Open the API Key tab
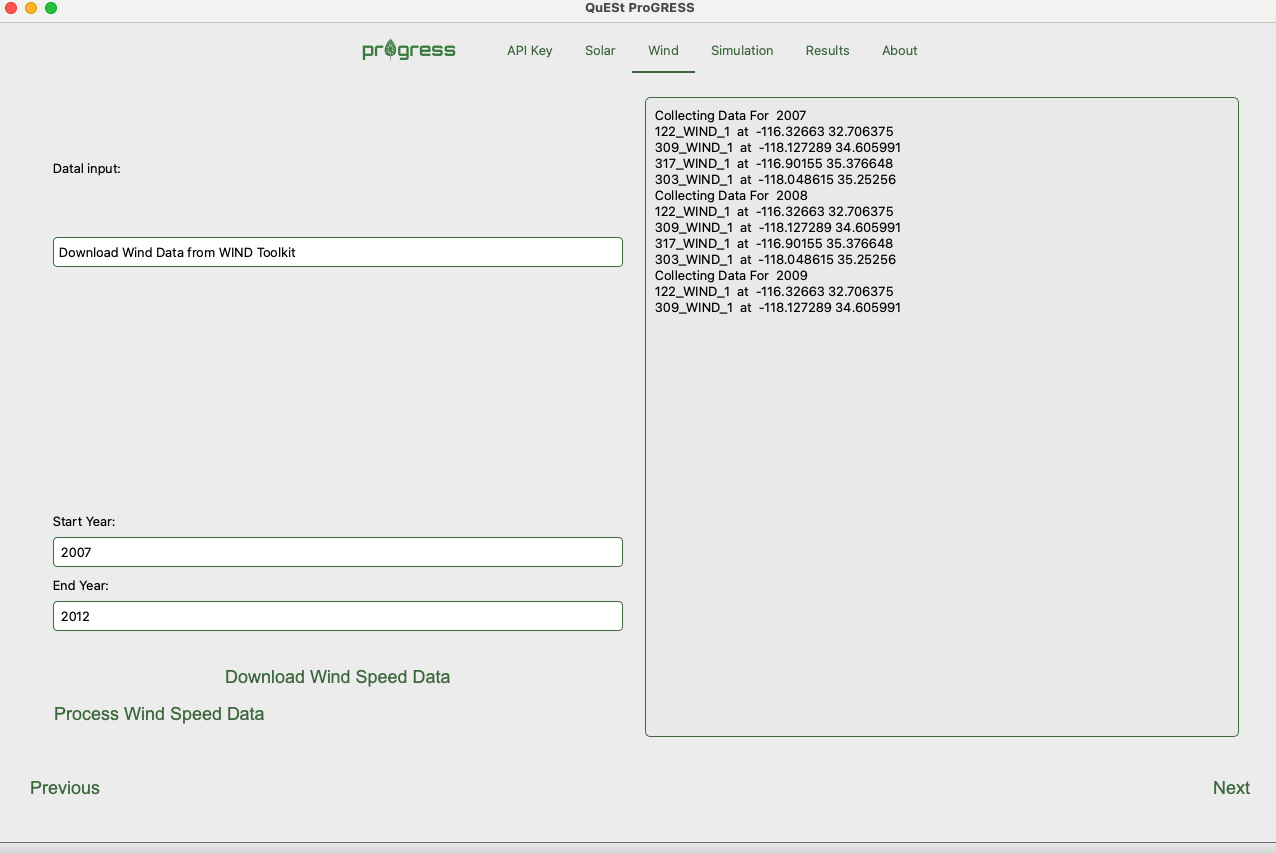1276x854 pixels. tap(530, 50)
